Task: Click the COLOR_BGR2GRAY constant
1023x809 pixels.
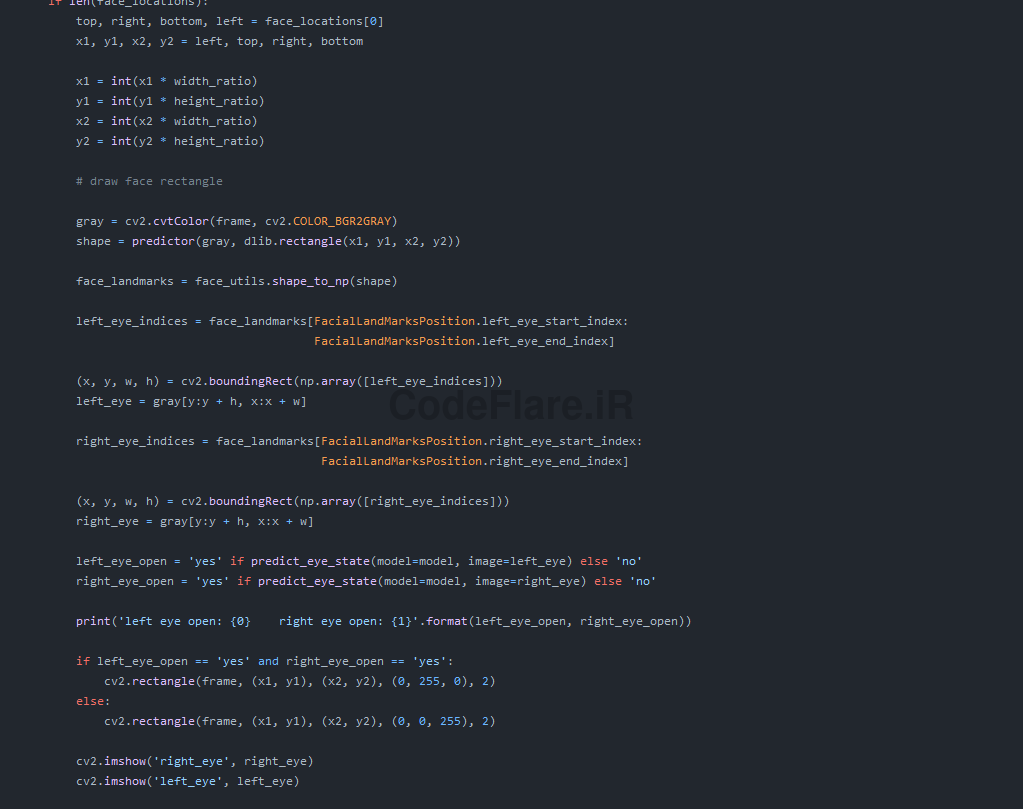Action: coord(344,221)
